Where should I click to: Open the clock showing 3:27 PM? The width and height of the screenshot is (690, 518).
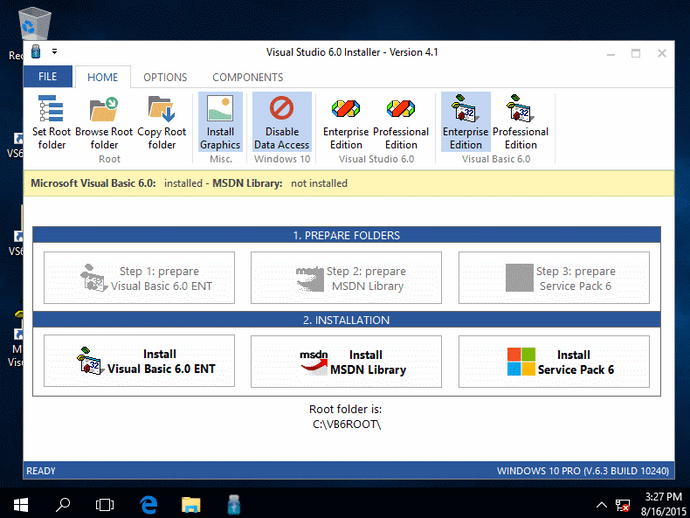pos(663,504)
